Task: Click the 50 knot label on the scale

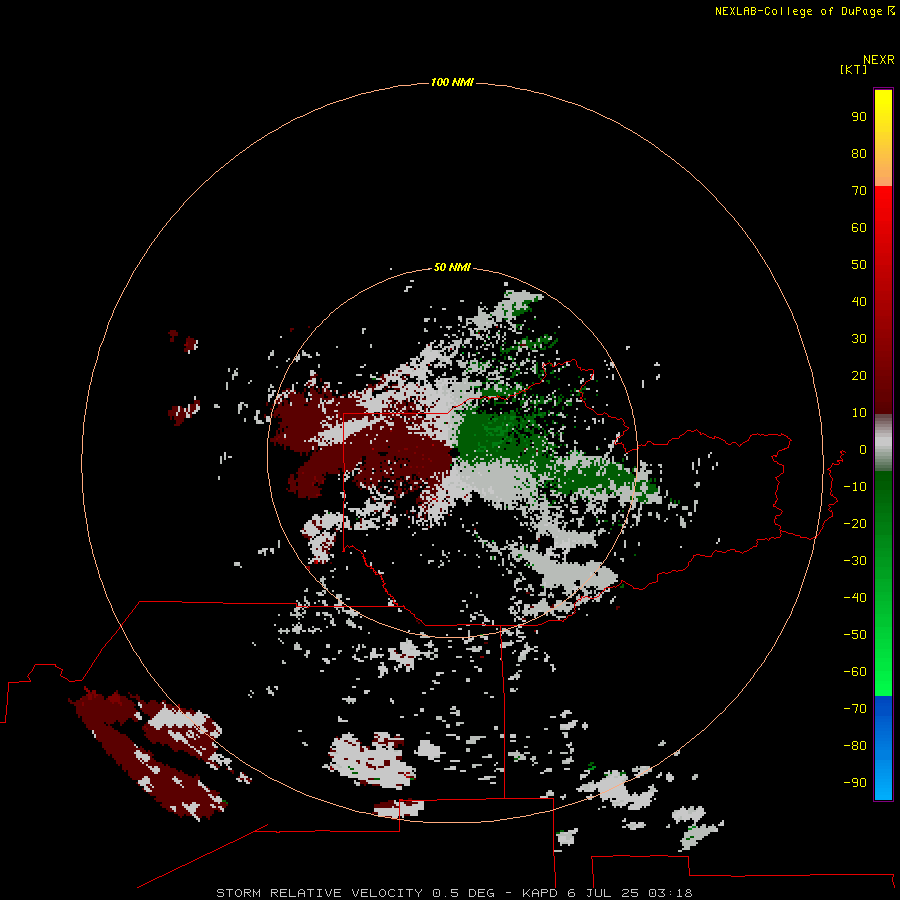Action: [x=859, y=265]
